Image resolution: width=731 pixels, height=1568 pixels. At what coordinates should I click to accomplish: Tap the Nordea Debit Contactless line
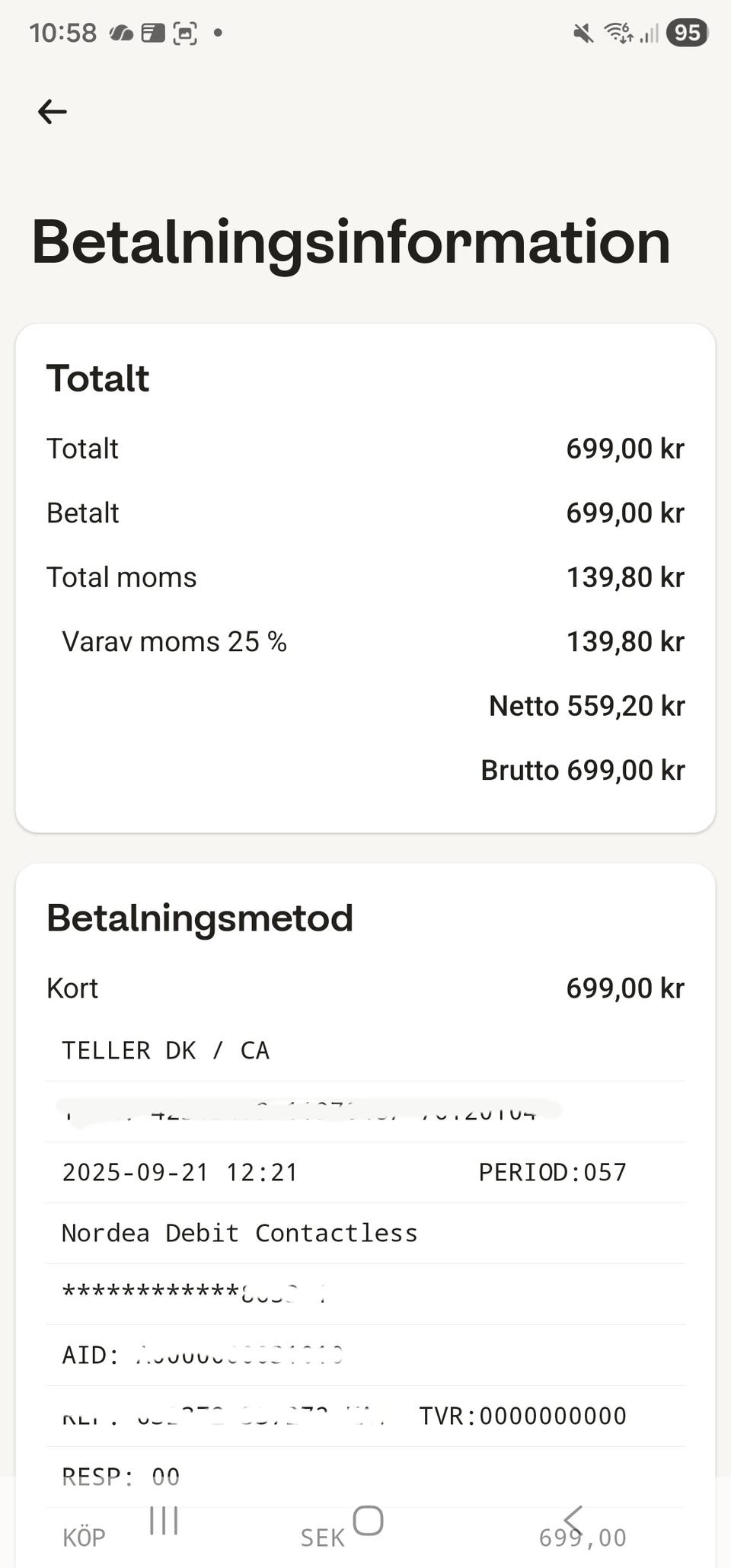click(239, 1233)
